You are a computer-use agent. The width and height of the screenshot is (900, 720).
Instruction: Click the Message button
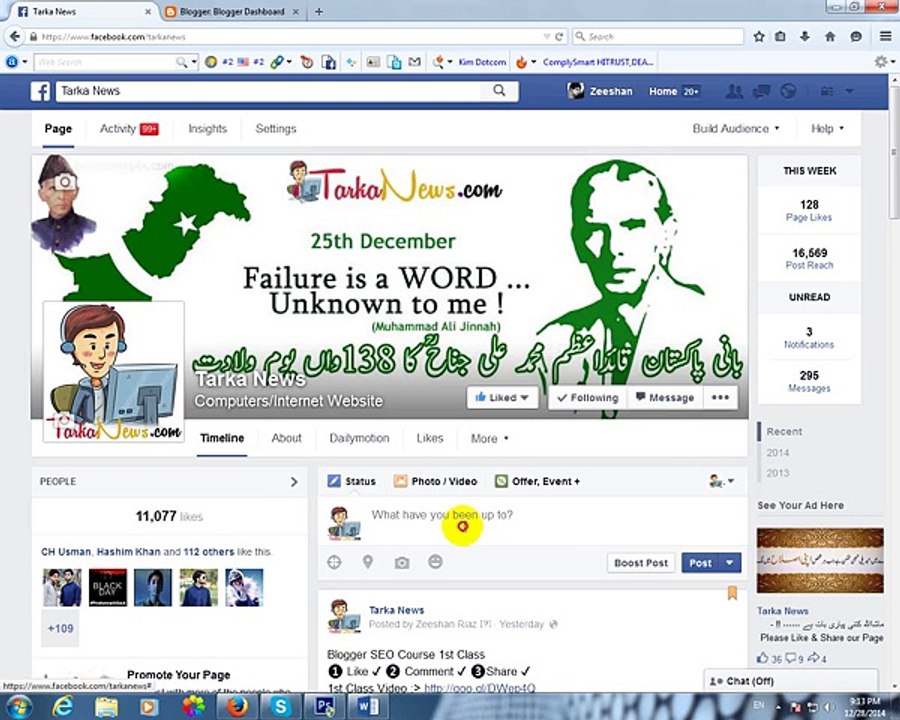pyautogui.click(x=665, y=397)
